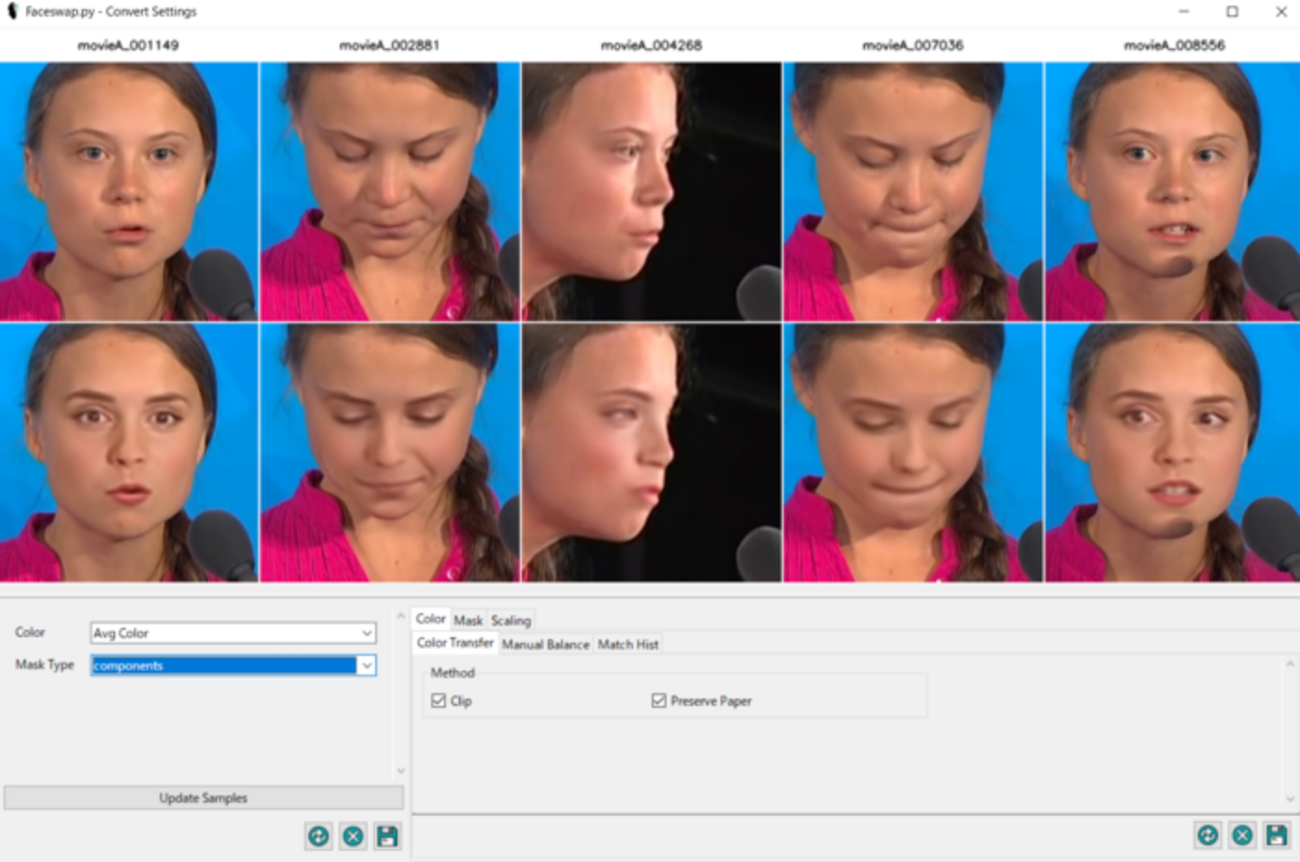
Task: Click the floppy-disk save icon at bottom-right
Action: 1276,836
